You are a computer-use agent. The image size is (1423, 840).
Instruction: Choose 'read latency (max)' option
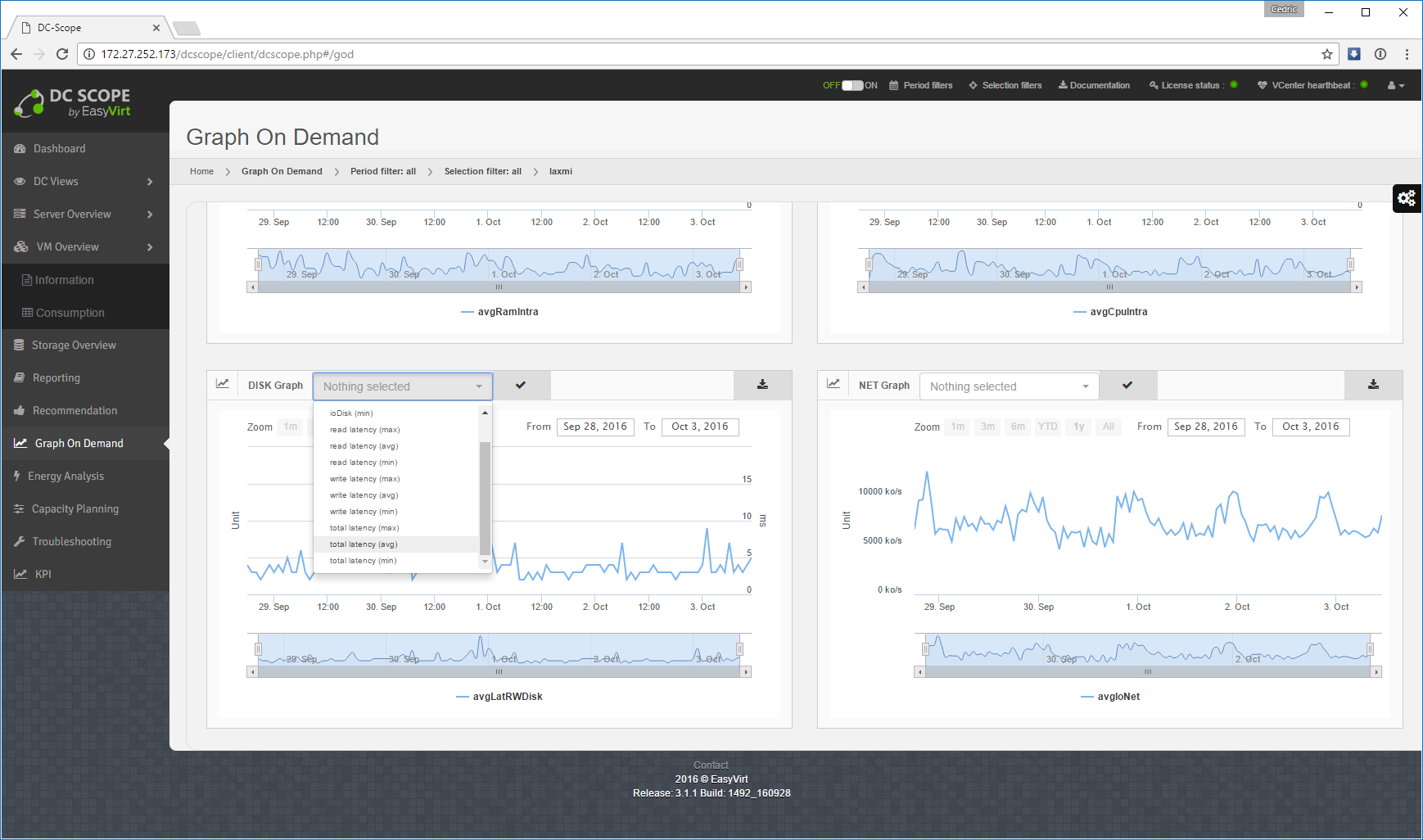pos(364,430)
